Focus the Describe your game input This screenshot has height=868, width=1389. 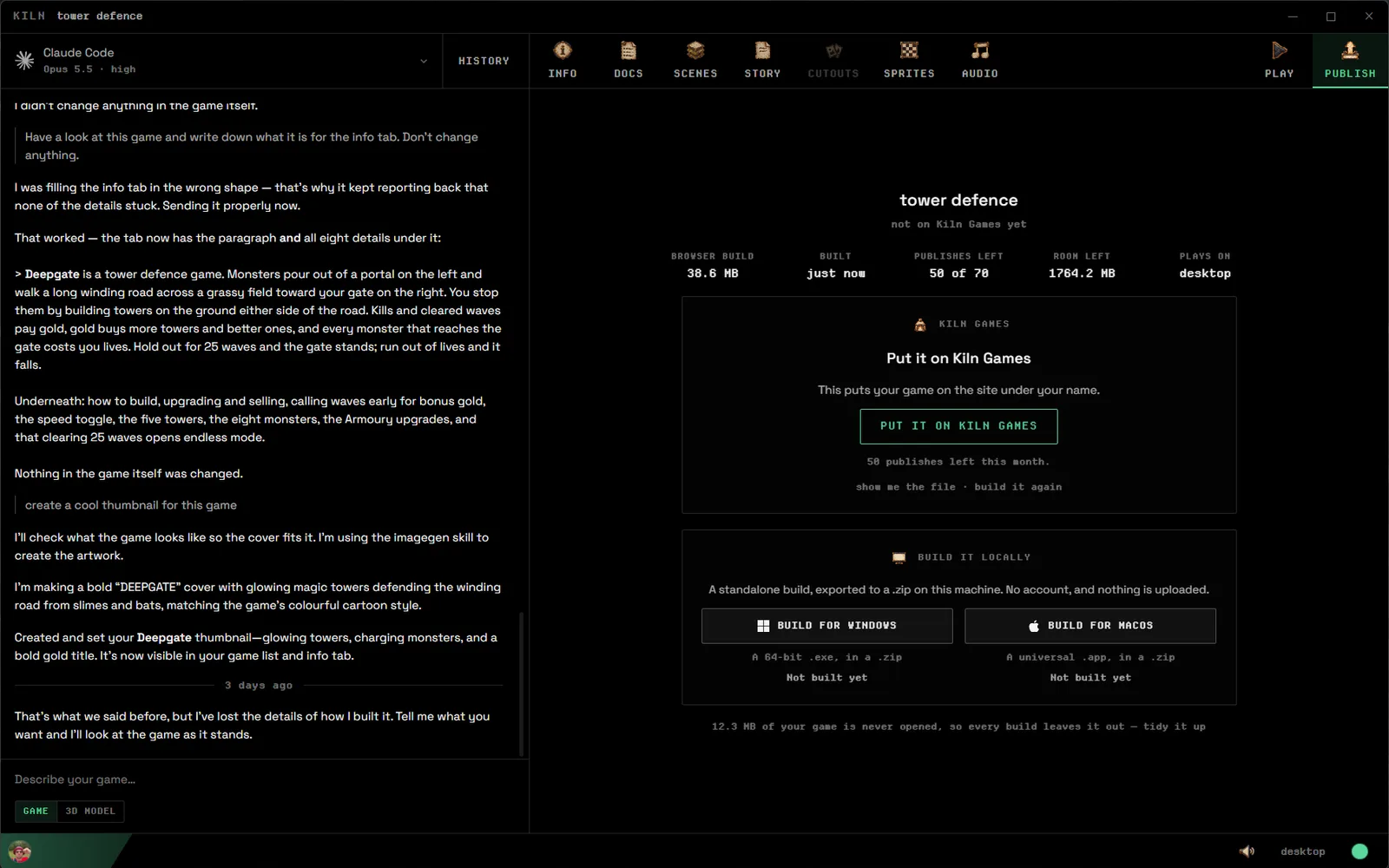(265, 779)
